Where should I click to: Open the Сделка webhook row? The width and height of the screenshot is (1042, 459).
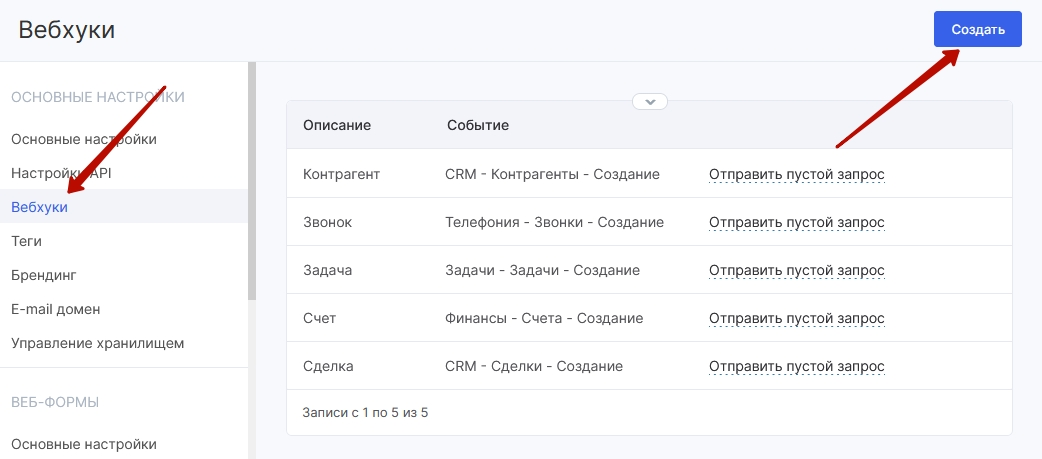649,366
